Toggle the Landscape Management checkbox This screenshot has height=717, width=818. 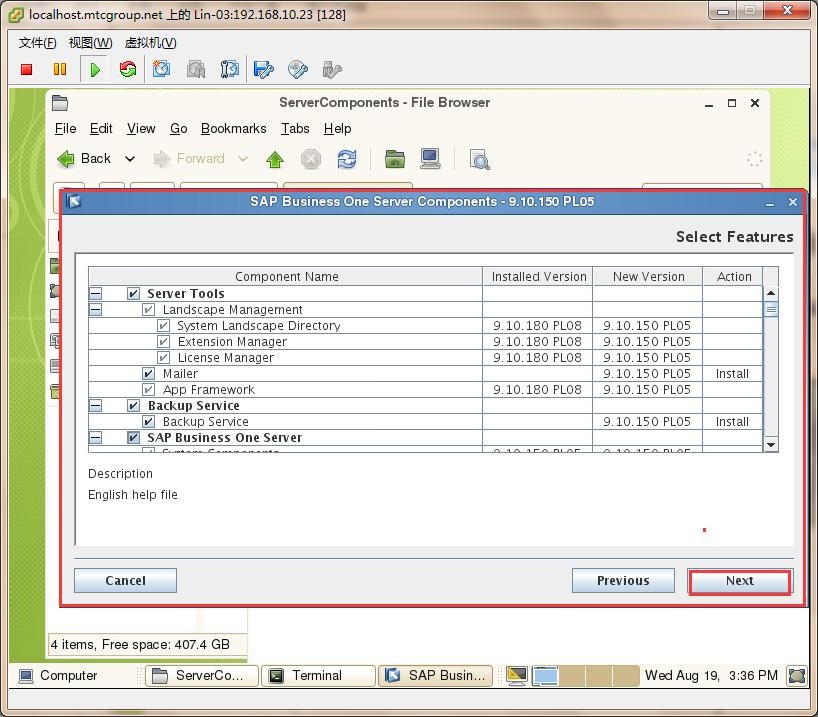coord(148,309)
